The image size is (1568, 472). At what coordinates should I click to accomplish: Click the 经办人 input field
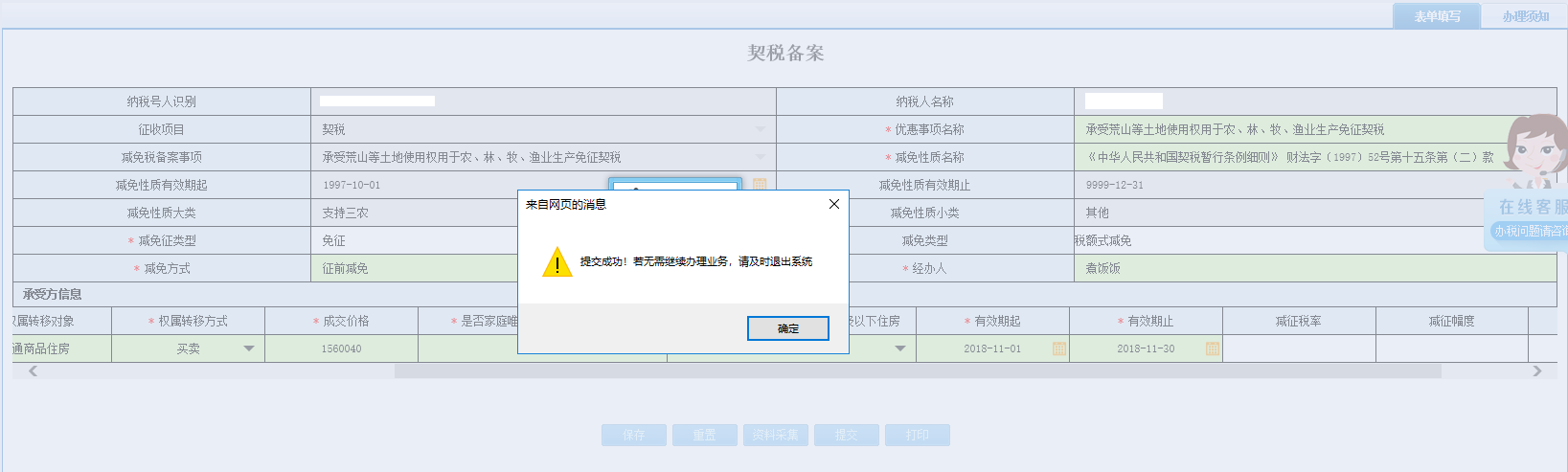(x=1314, y=269)
